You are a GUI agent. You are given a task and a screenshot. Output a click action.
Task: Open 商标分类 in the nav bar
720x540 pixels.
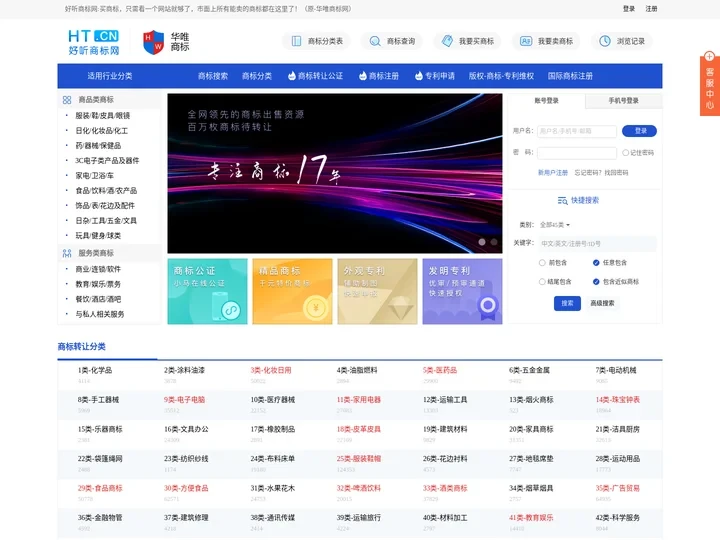click(x=257, y=76)
